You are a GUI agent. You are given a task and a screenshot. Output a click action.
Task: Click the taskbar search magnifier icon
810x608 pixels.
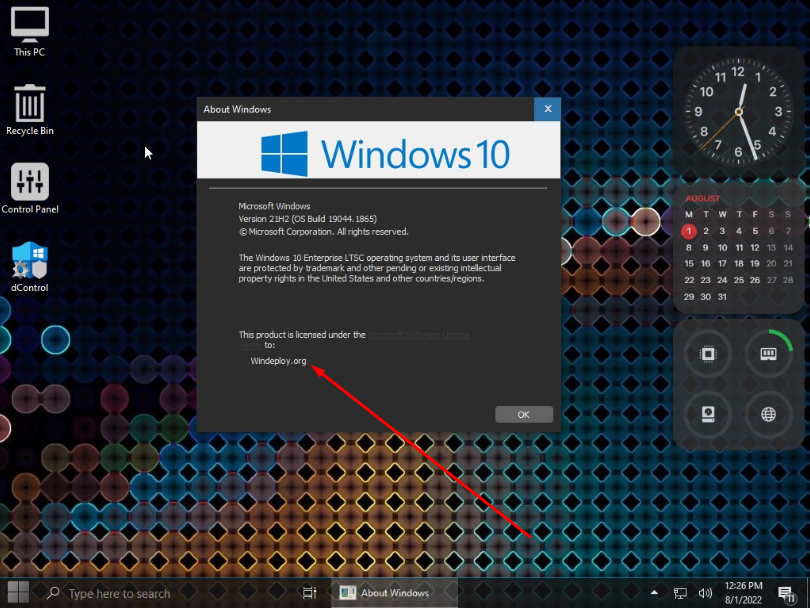click(53, 593)
